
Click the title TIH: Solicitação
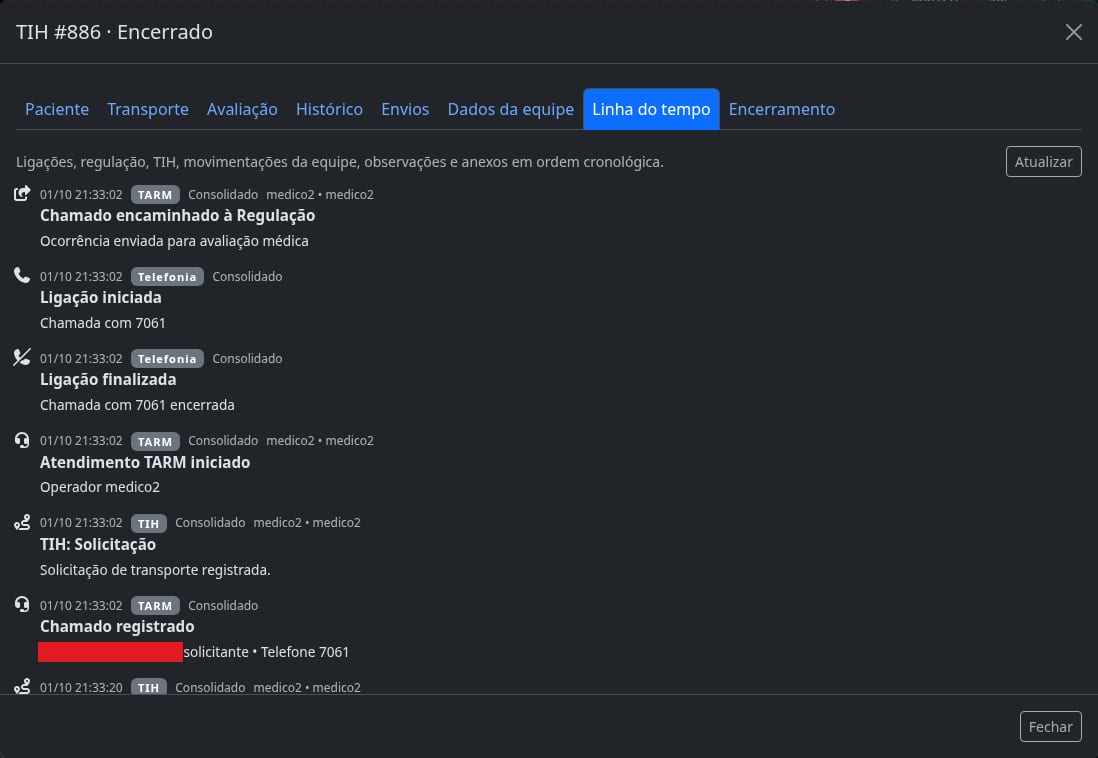point(97,544)
